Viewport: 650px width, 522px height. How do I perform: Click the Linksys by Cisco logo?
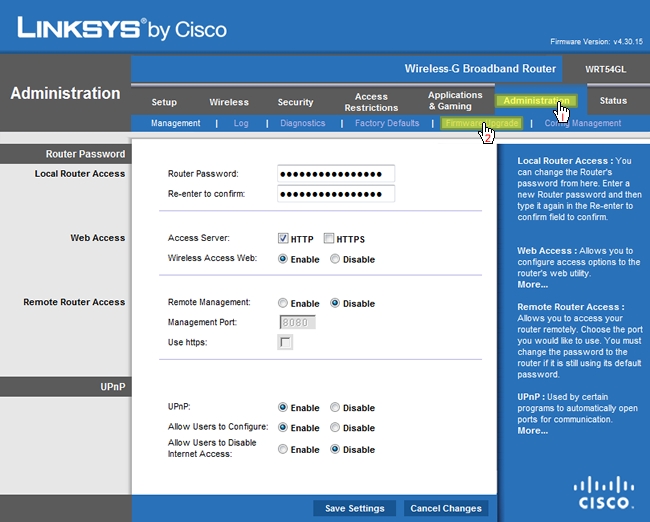121,29
